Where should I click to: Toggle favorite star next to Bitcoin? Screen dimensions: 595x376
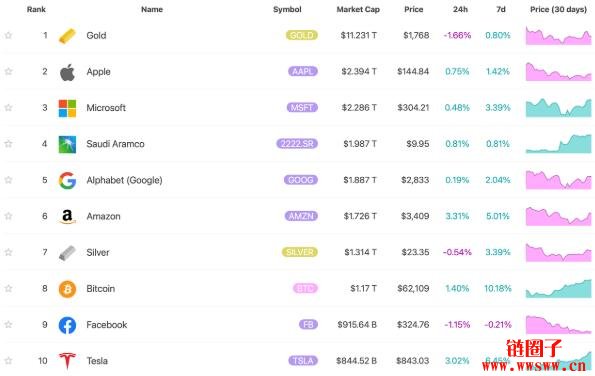click(x=8, y=288)
